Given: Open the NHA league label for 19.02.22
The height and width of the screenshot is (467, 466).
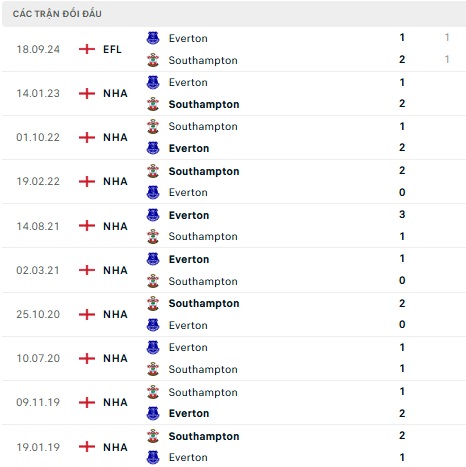Looking at the screenshot, I should point(115,181).
